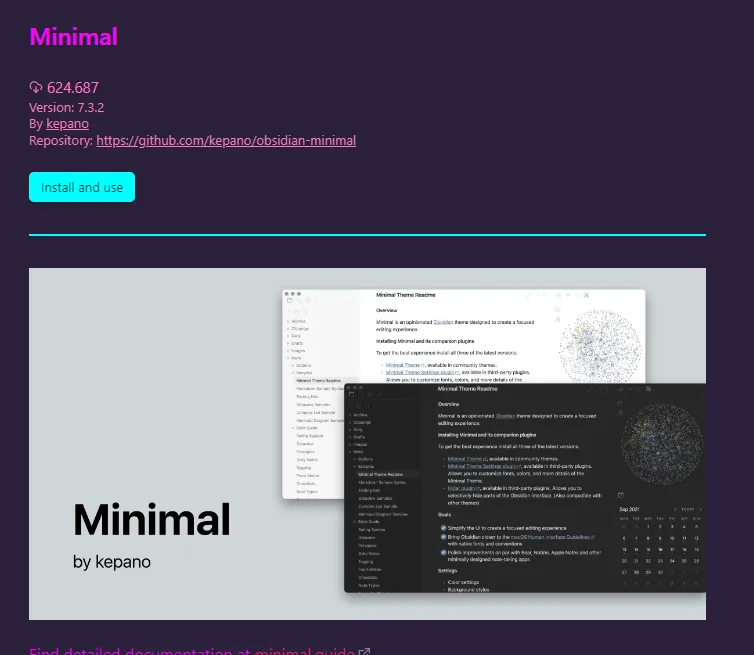This screenshot has height=655, width=754.
Task: Click the Minimal theme preview image
Action: tap(367, 443)
